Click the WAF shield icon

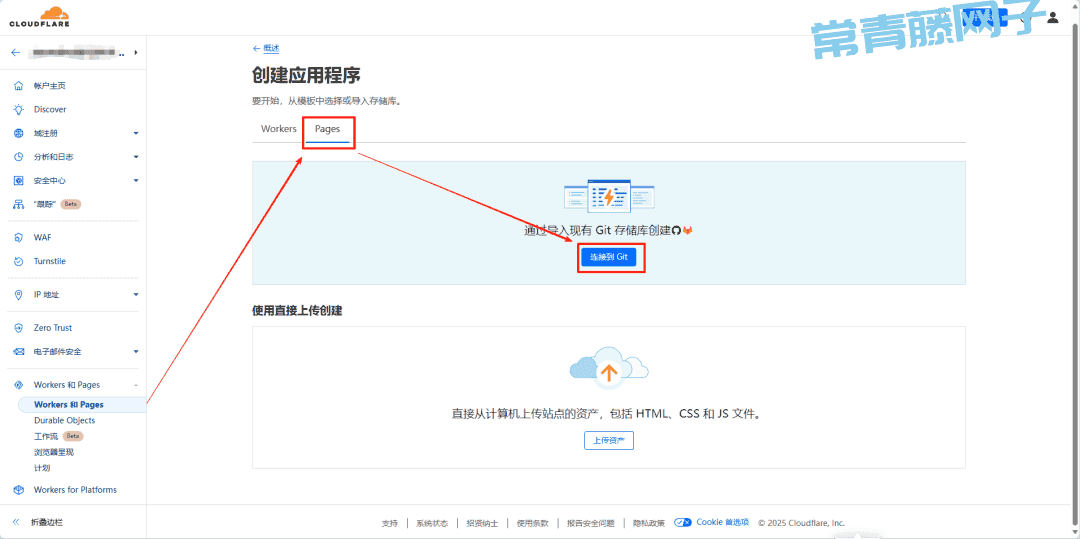[x=19, y=237]
